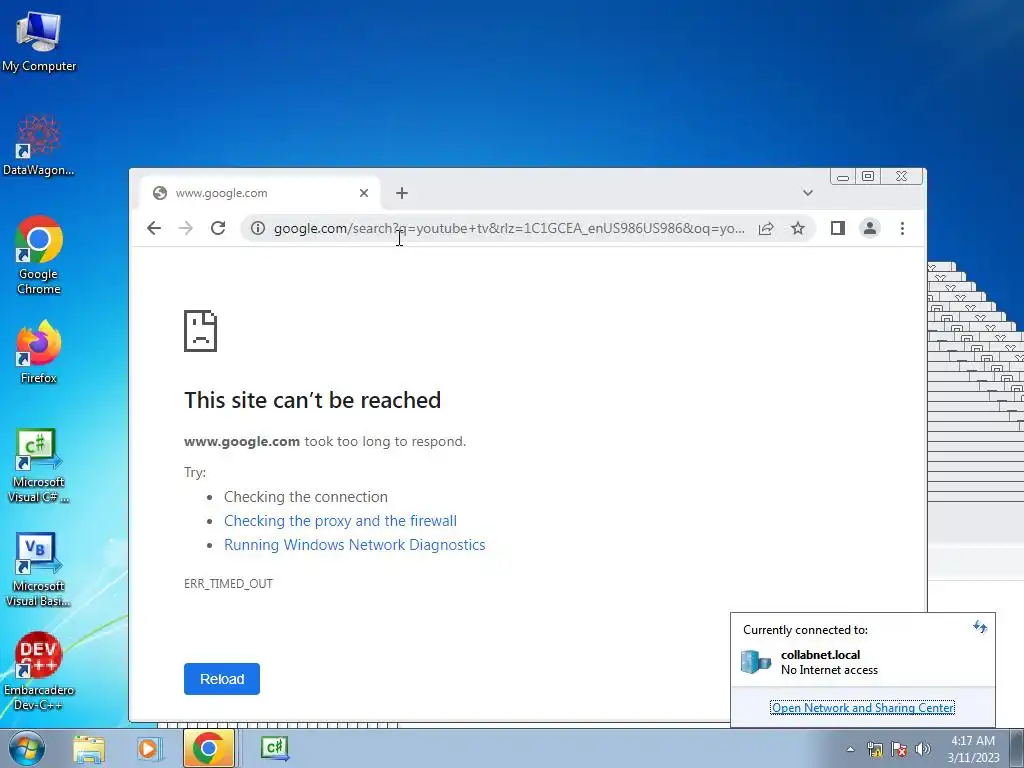This screenshot has height=768, width=1024.
Task: Click the network tray icon
Action: point(874,749)
